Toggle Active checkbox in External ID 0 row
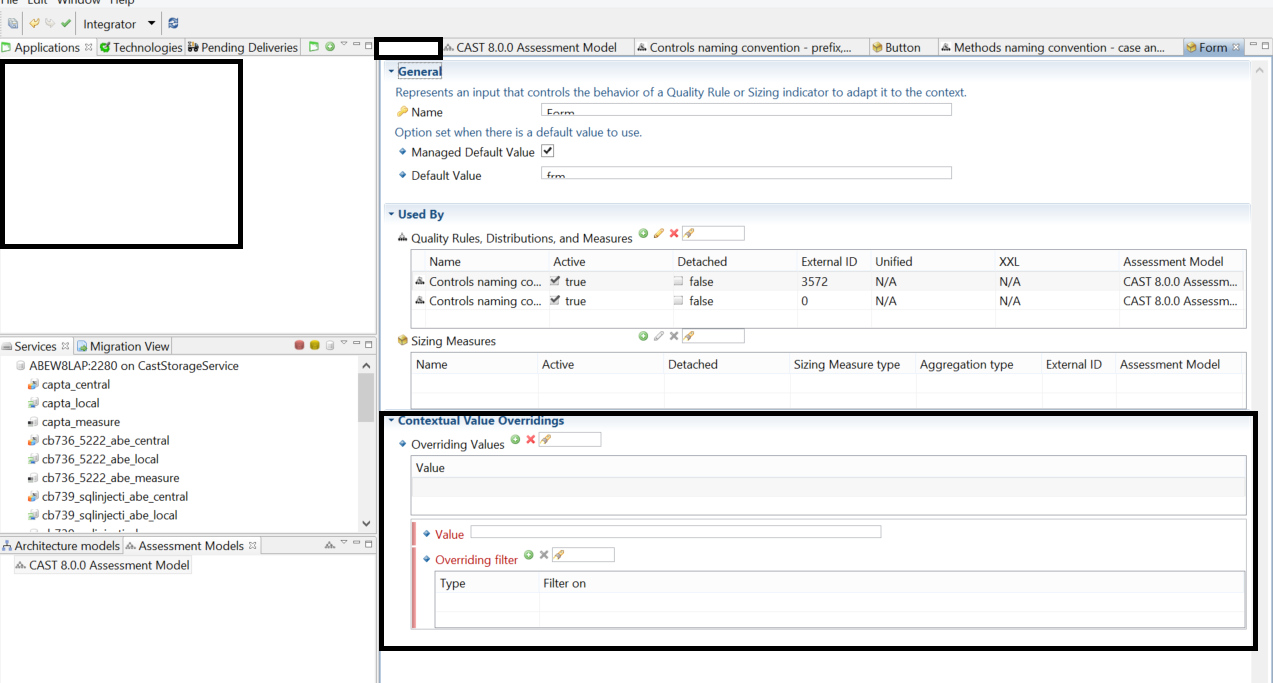Screen dimensions: 1273x683 pos(556,300)
